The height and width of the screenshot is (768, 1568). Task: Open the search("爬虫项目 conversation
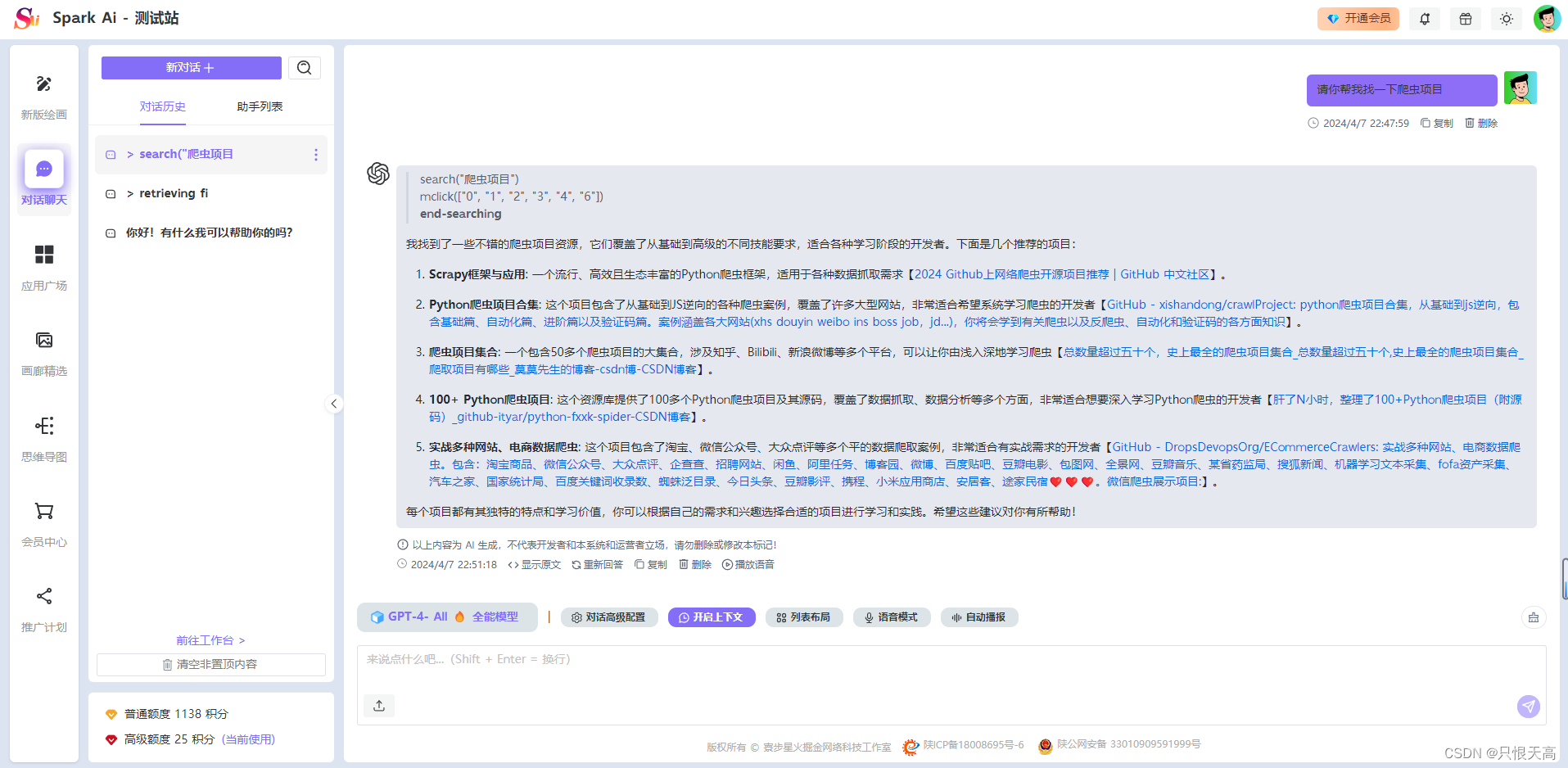click(x=210, y=155)
